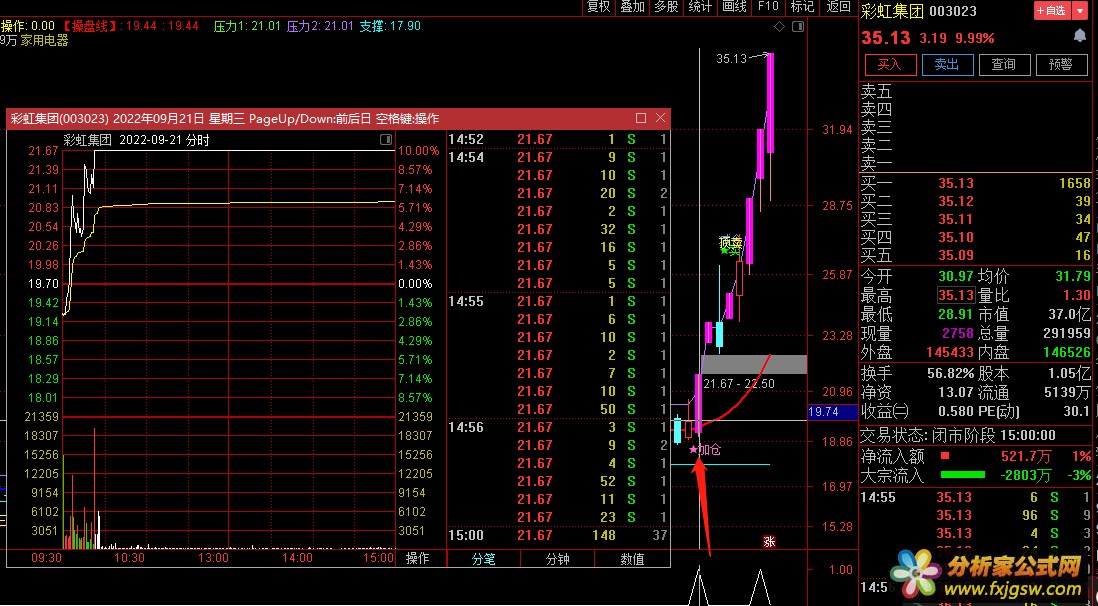Viewport: 1098px width, 606px height.
Task: Click the 压力1: 21.01 indicator label
Action: tap(246, 26)
